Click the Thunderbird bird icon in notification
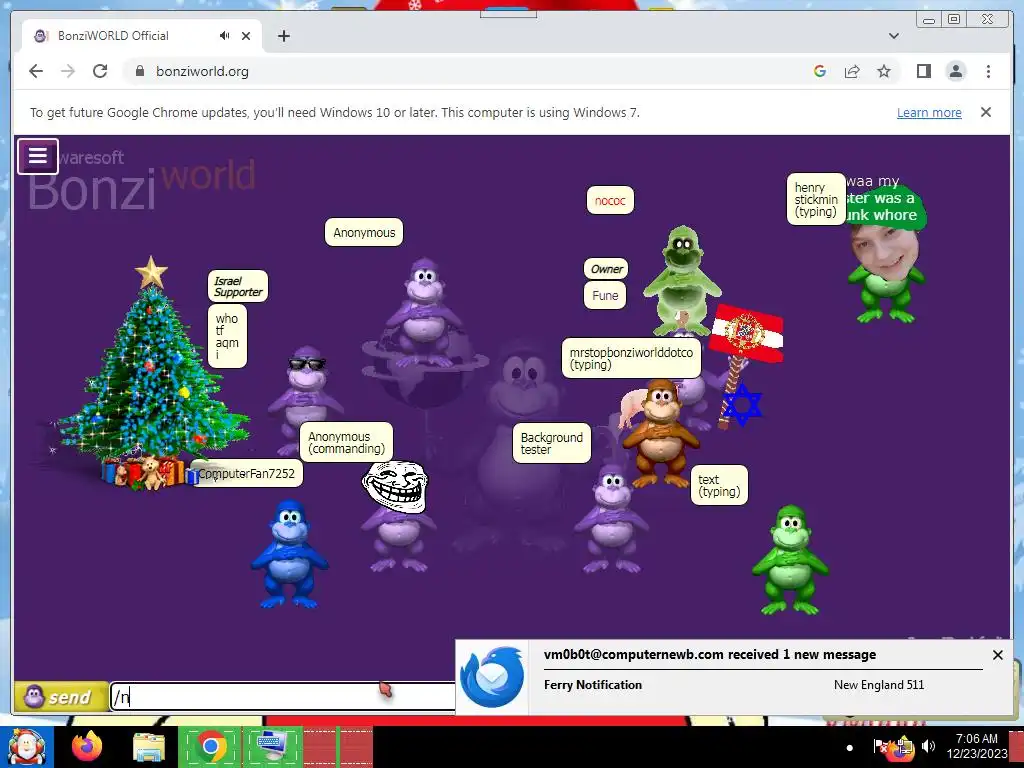The height and width of the screenshot is (768, 1024). click(492, 677)
